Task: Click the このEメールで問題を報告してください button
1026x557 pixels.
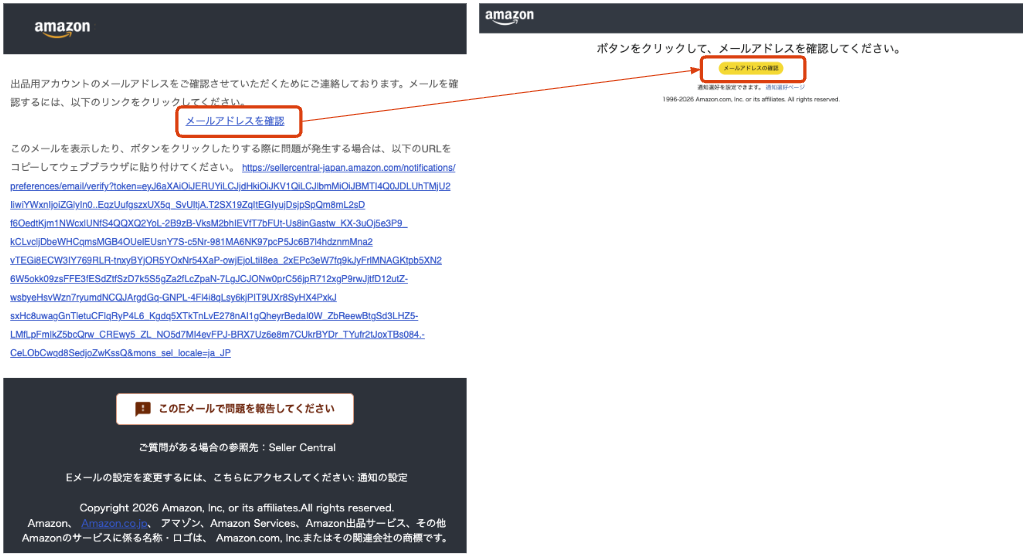Action: point(235,409)
